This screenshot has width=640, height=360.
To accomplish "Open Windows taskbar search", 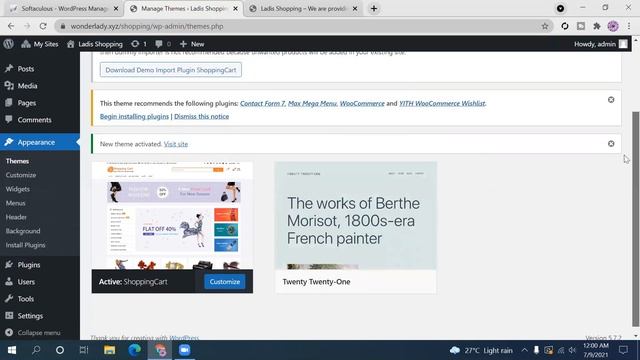I will [36, 350].
